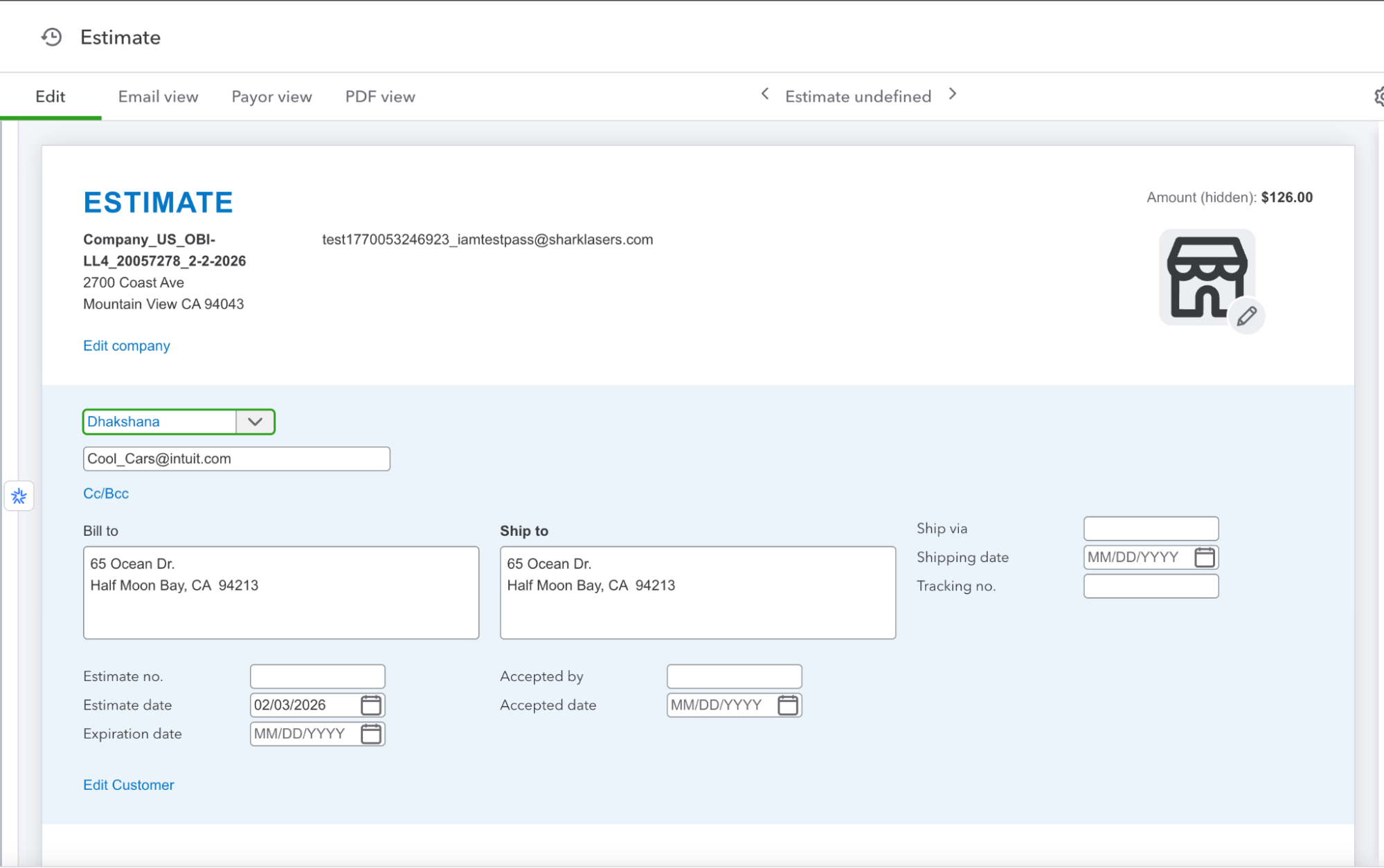1384x868 pixels.
Task: Go to previous estimate with left chevron
Action: click(x=764, y=94)
